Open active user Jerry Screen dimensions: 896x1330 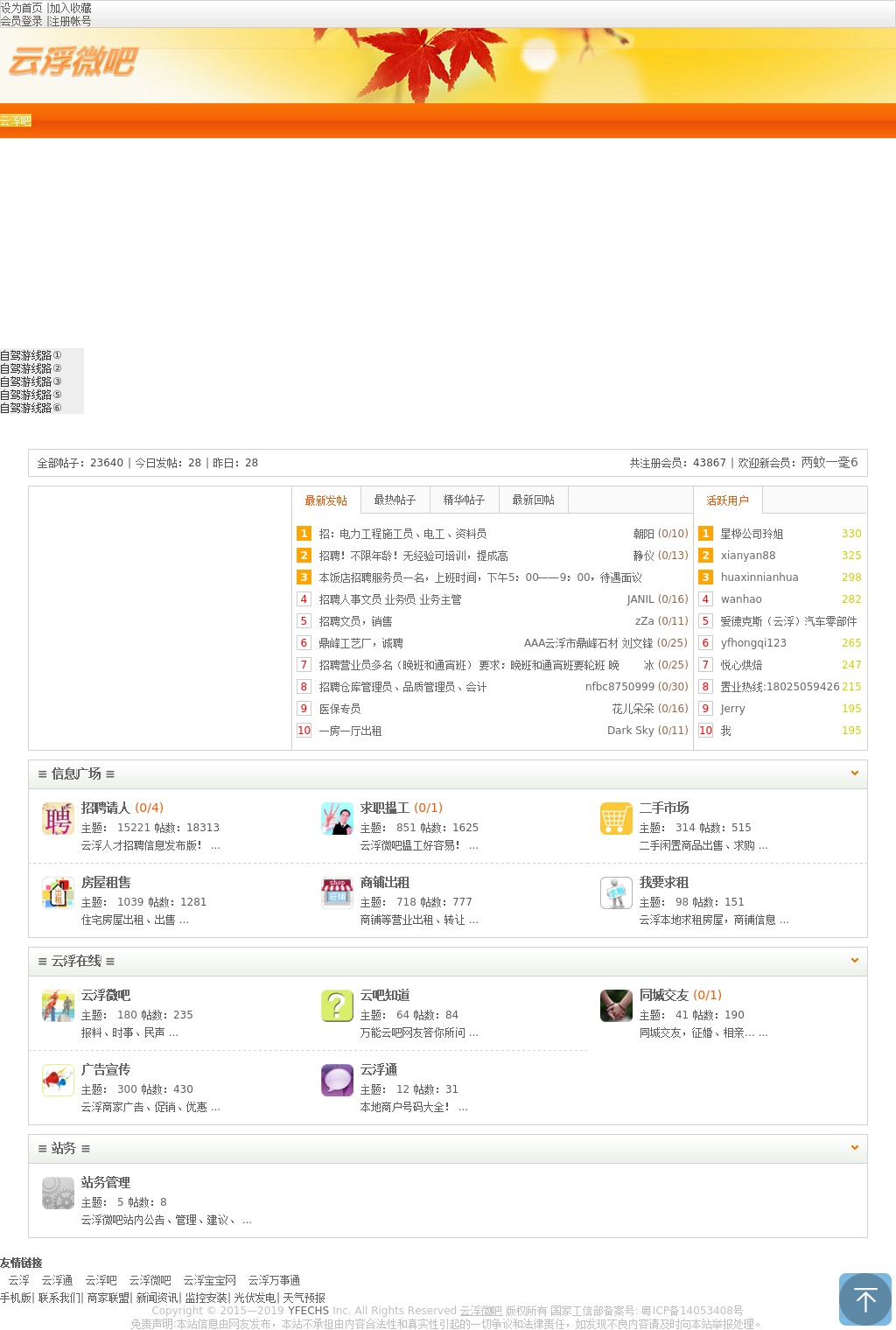tap(733, 709)
